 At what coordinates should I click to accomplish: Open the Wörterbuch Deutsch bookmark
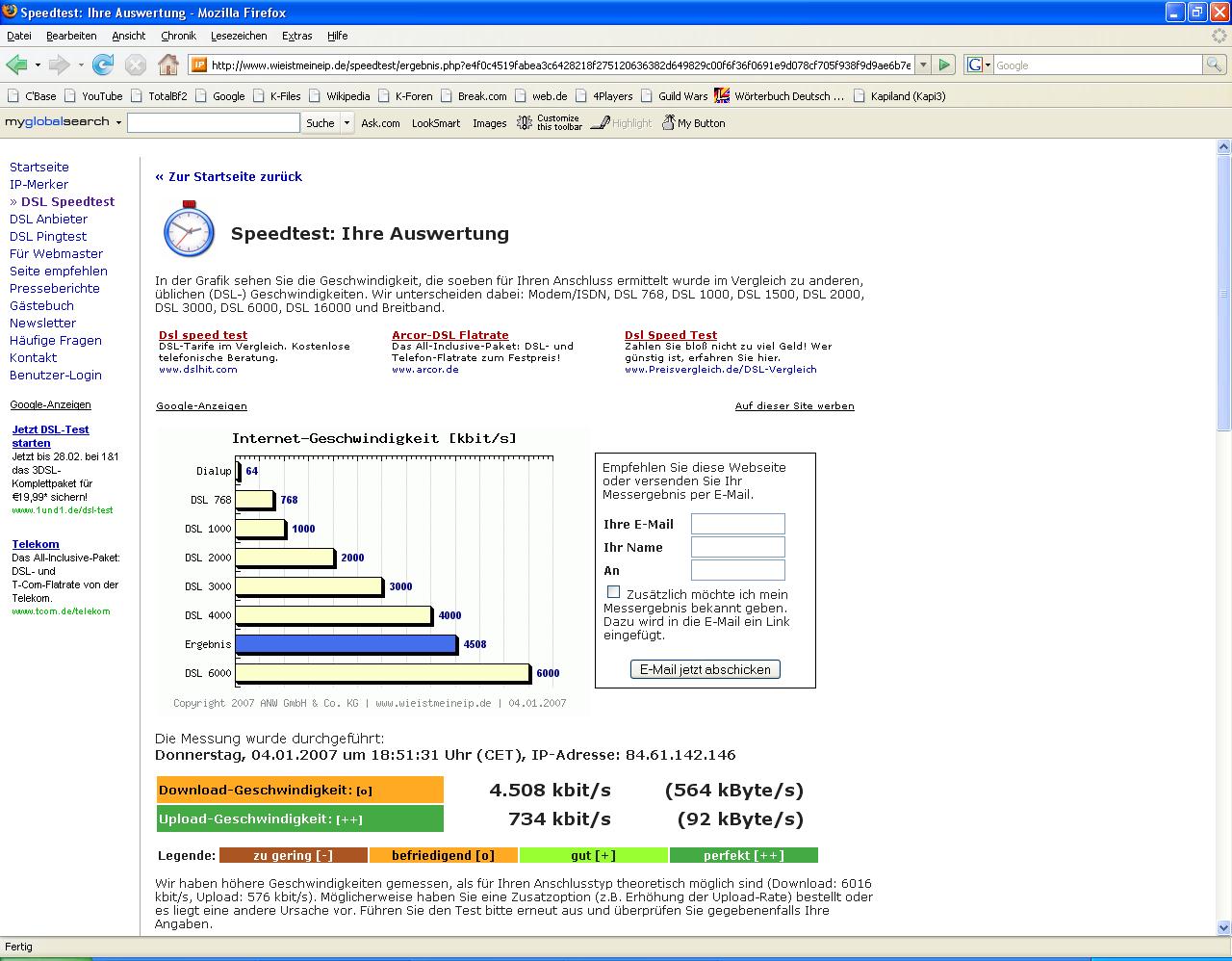[x=781, y=96]
